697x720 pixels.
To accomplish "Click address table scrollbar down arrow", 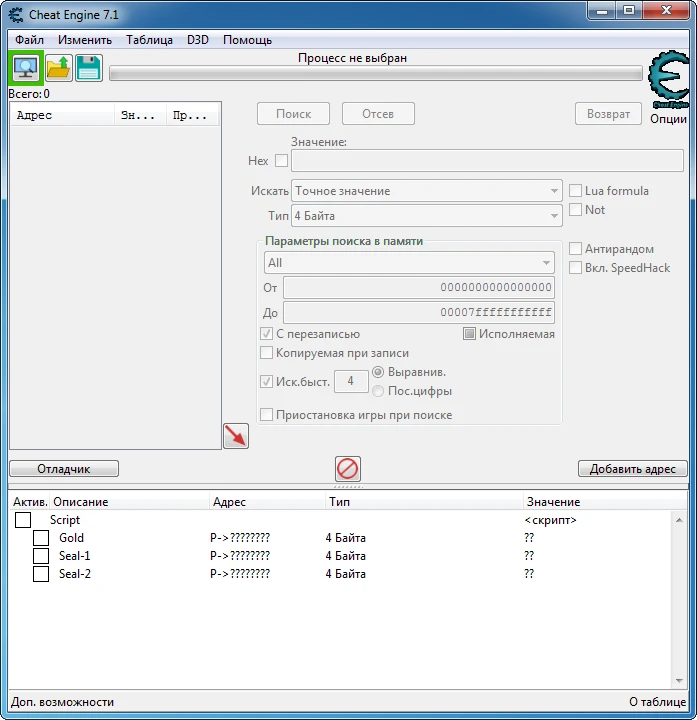I will tap(679, 681).
